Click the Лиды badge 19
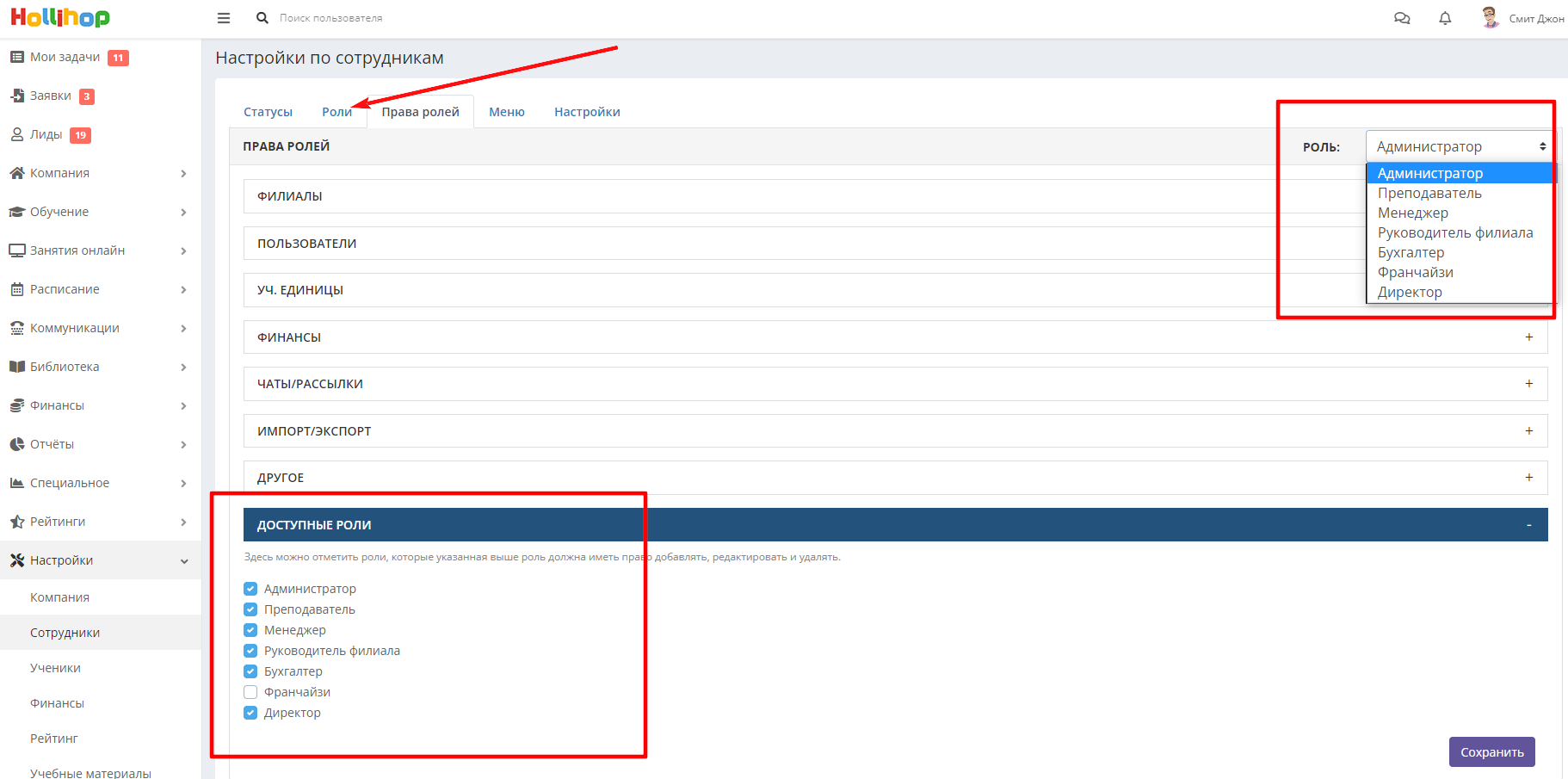 [x=80, y=135]
